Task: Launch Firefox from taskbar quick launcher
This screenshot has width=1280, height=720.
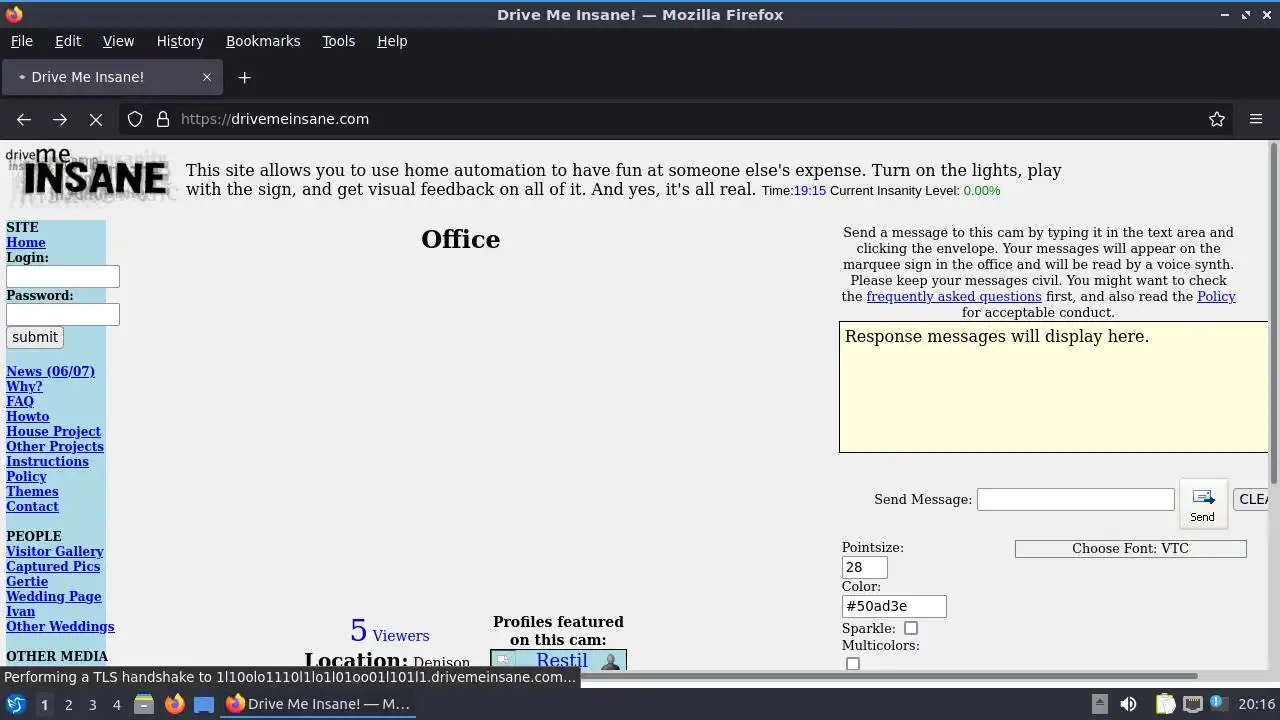Action: pyautogui.click(x=174, y=704)
